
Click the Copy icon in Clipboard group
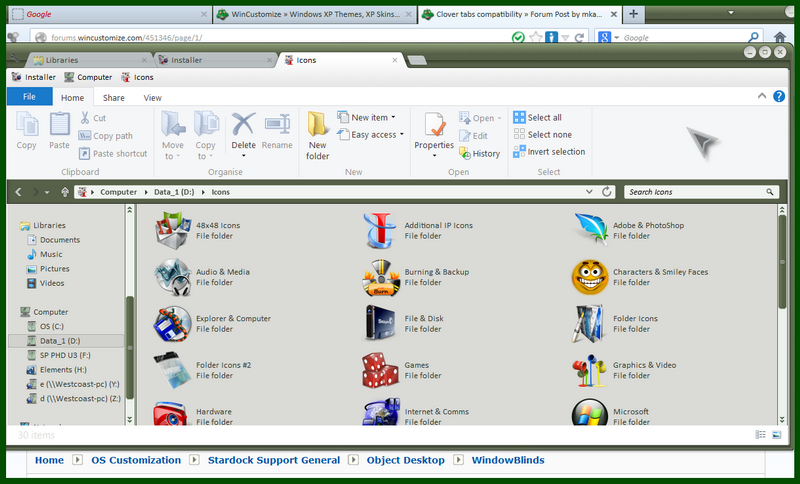pyautogui.click(x=27, y=124)
